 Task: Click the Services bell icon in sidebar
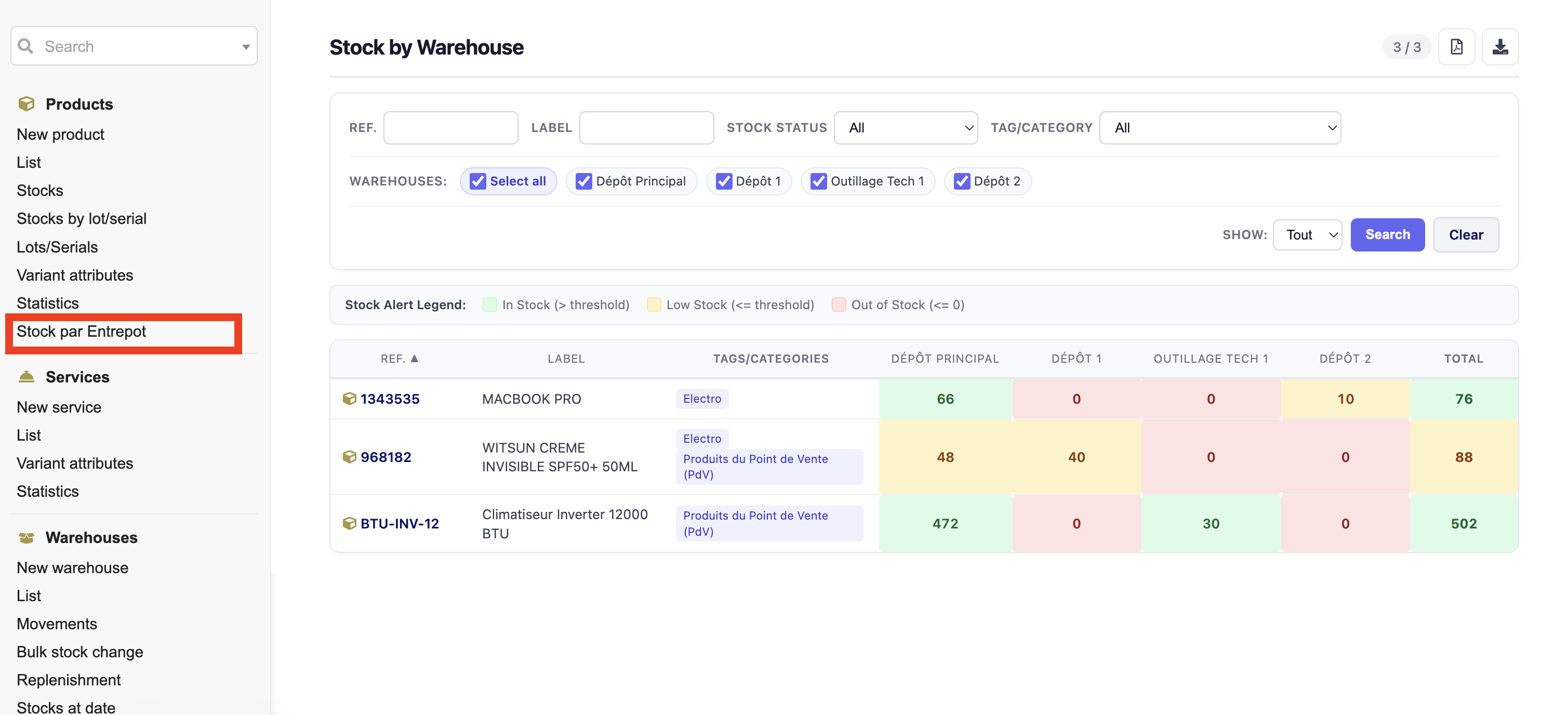26,377
